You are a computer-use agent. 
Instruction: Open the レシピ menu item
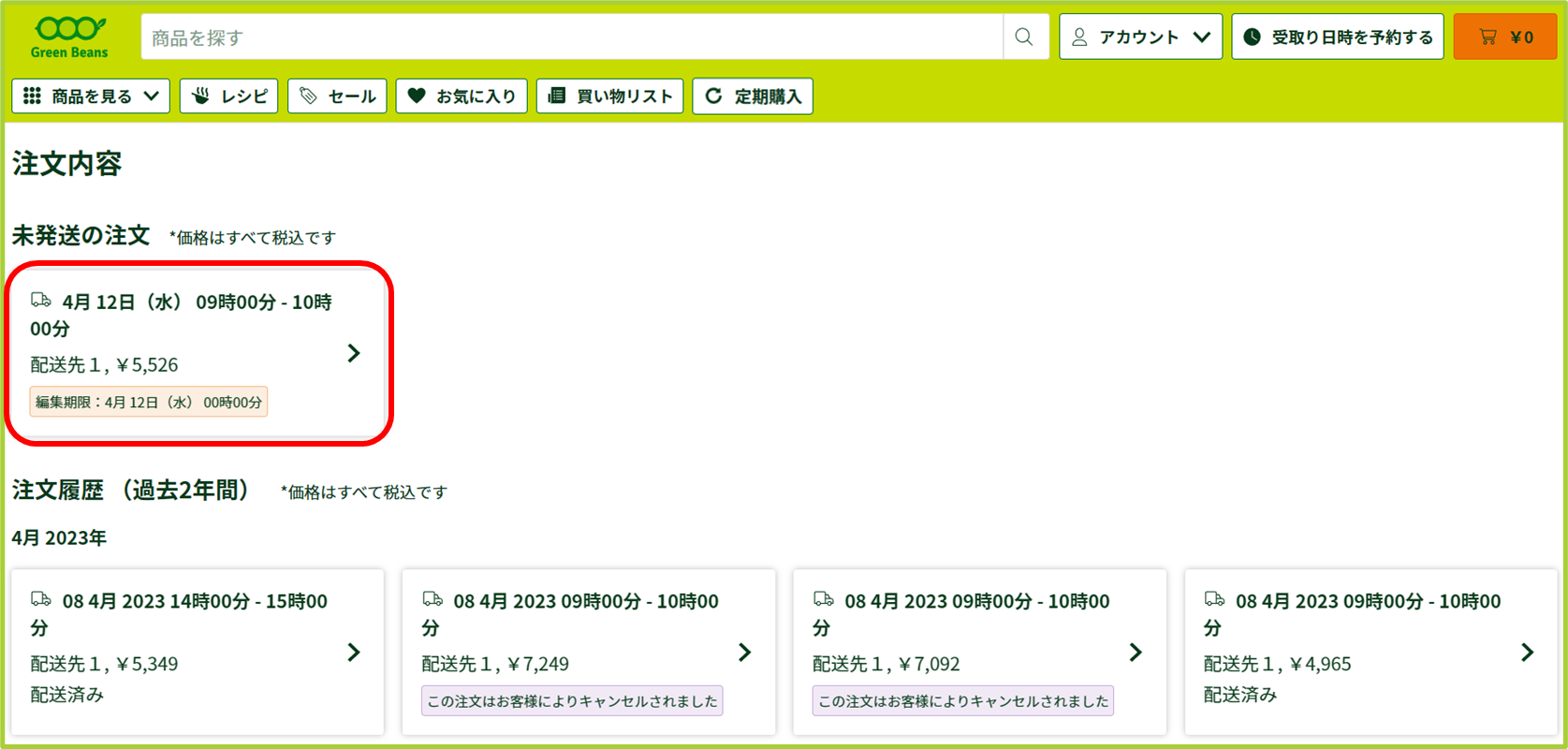(x=229, y=95)
